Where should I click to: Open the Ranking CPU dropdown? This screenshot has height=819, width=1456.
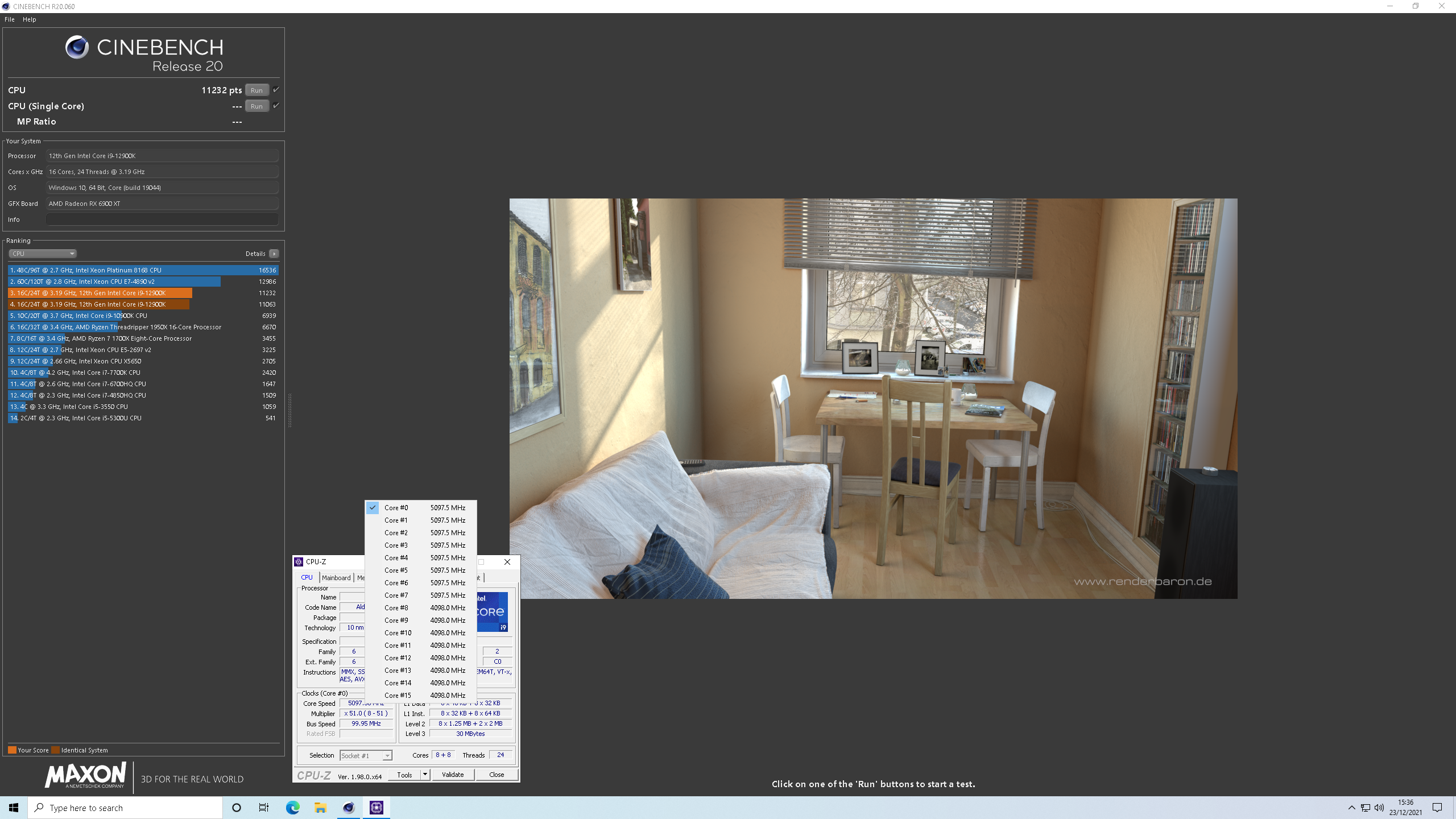pyautogui.click(x=43, y=254)
